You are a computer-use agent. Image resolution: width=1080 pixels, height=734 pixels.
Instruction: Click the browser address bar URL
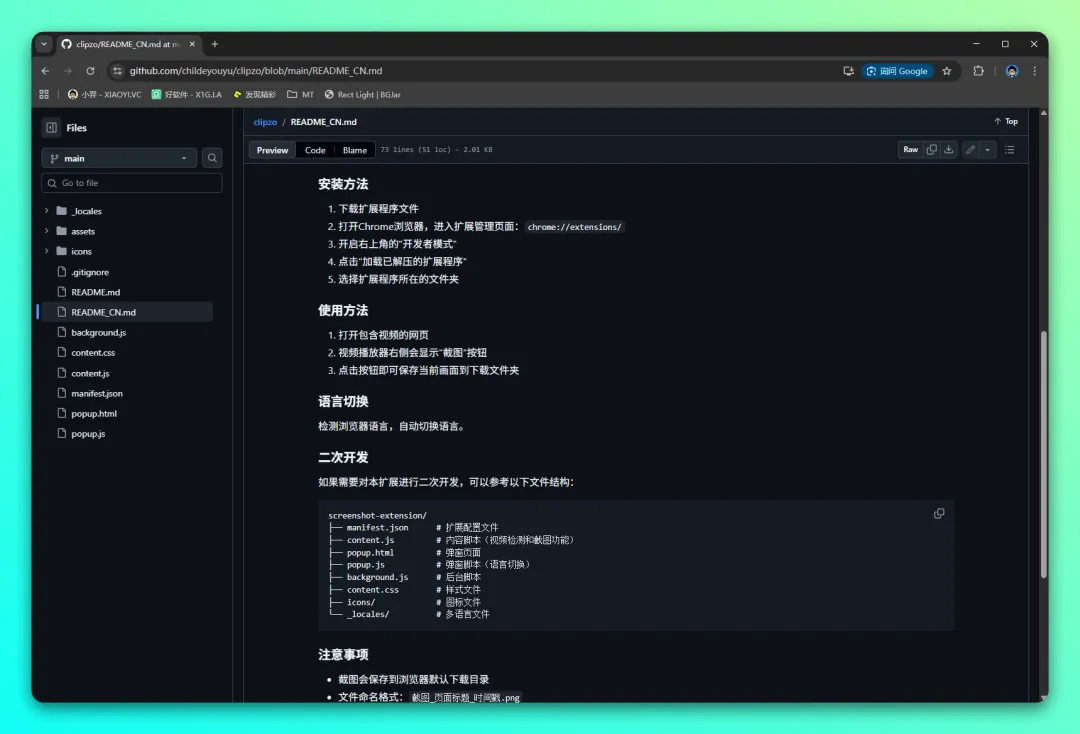point(256,71)
